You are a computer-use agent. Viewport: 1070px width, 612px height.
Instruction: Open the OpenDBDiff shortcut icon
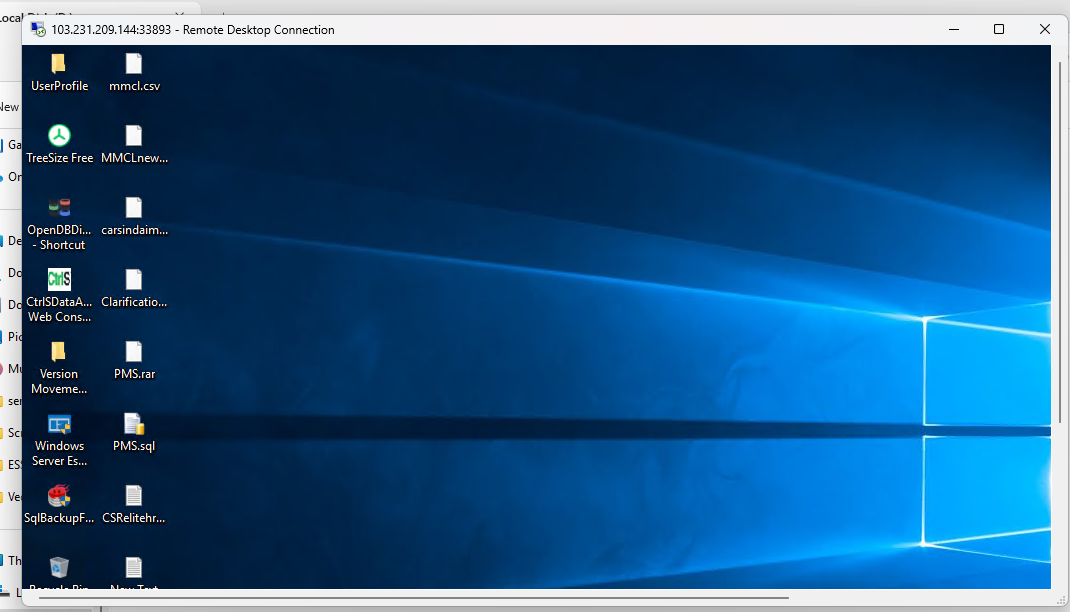tap(59, 208)
